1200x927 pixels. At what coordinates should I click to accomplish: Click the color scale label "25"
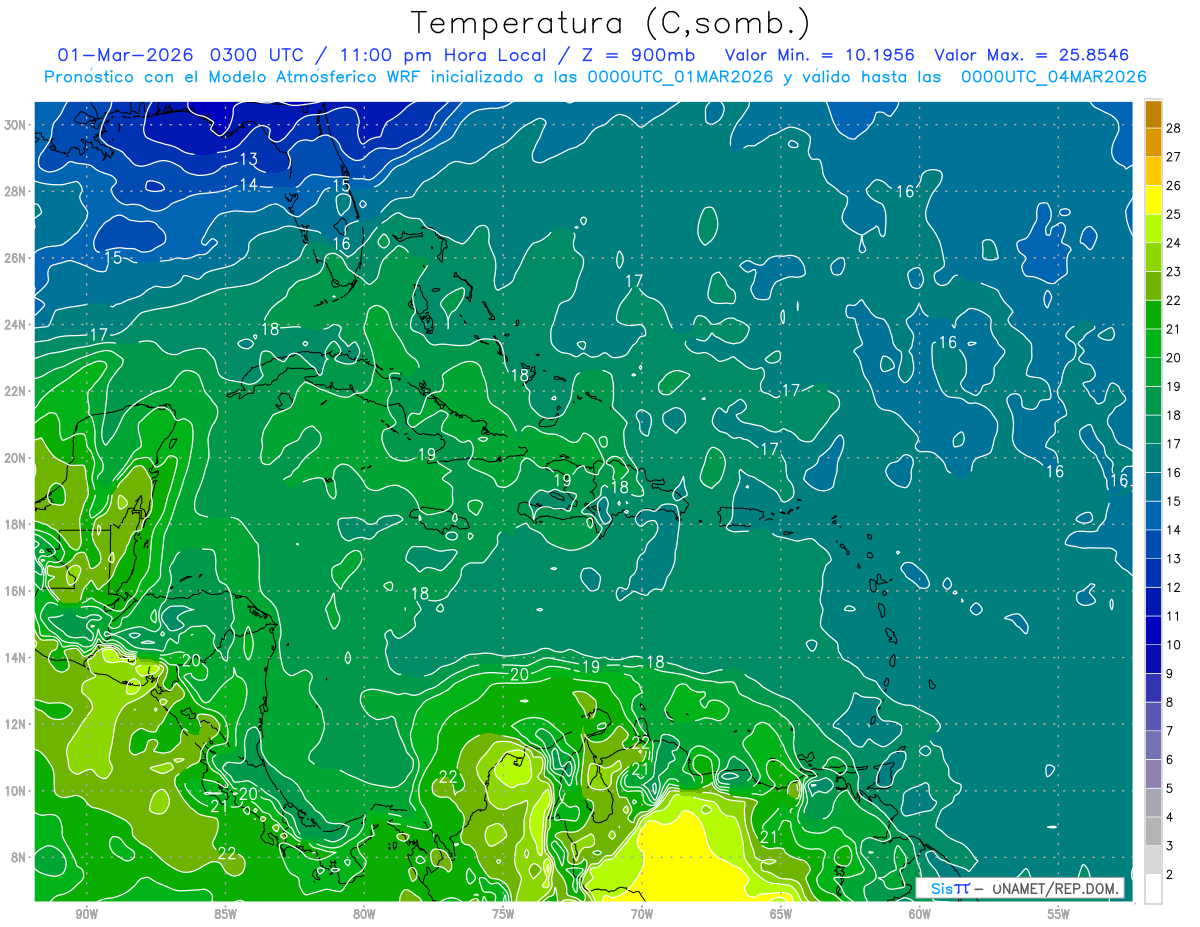1173,214
